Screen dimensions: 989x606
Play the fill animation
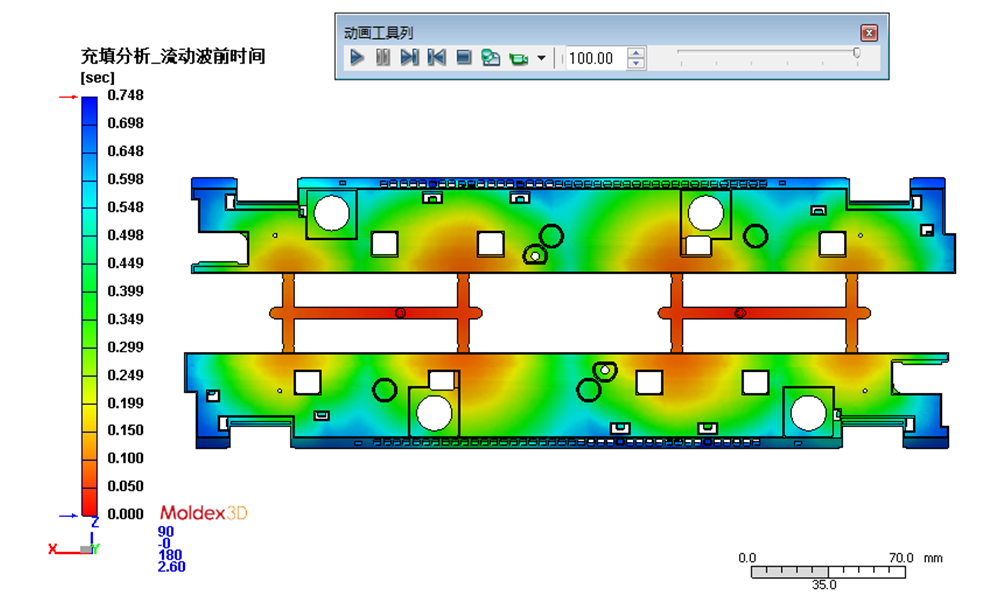click(x=357, y=58)
